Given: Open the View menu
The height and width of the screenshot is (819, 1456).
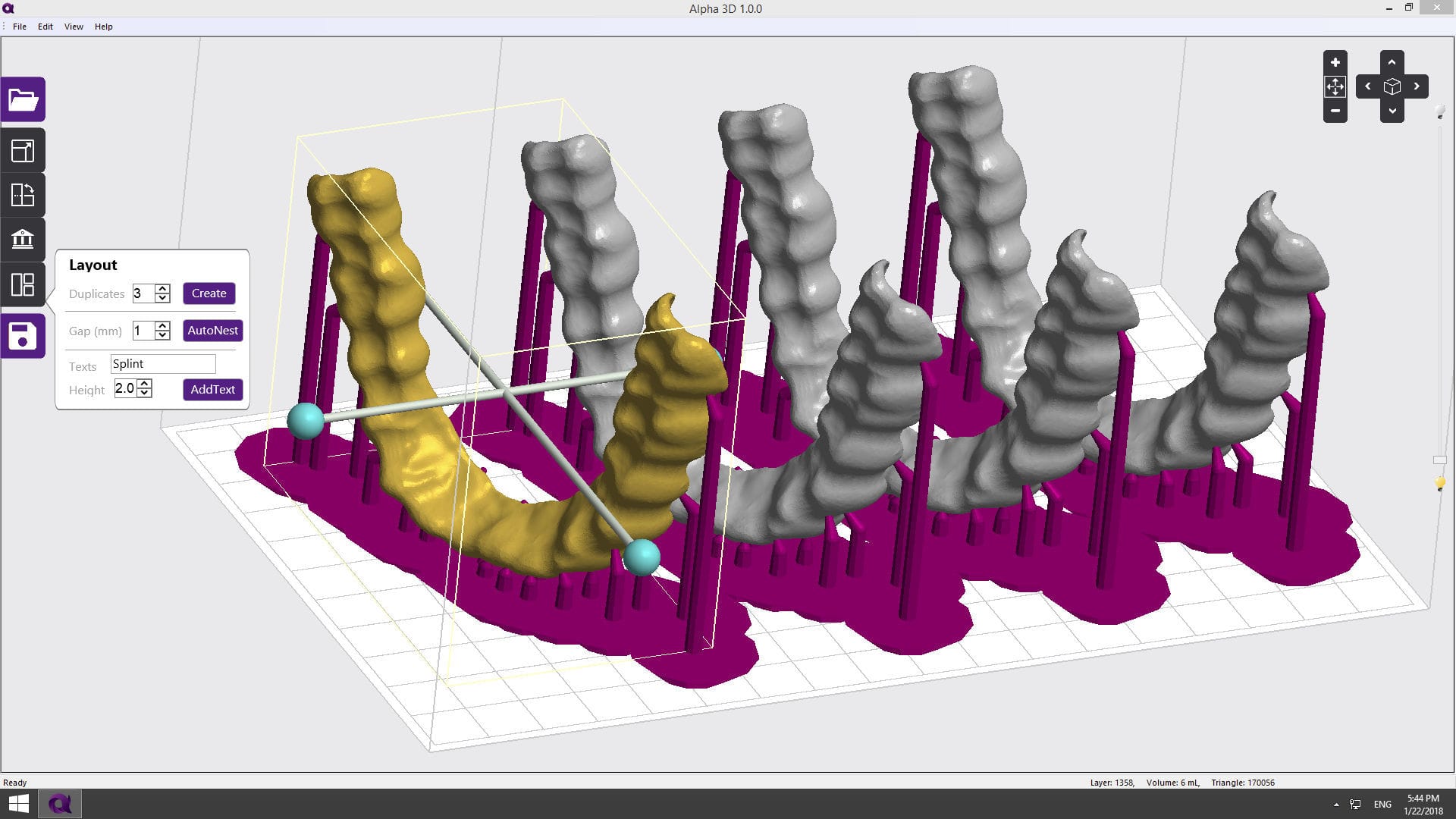Looking at the screenshot, I should tap(73, 26).
